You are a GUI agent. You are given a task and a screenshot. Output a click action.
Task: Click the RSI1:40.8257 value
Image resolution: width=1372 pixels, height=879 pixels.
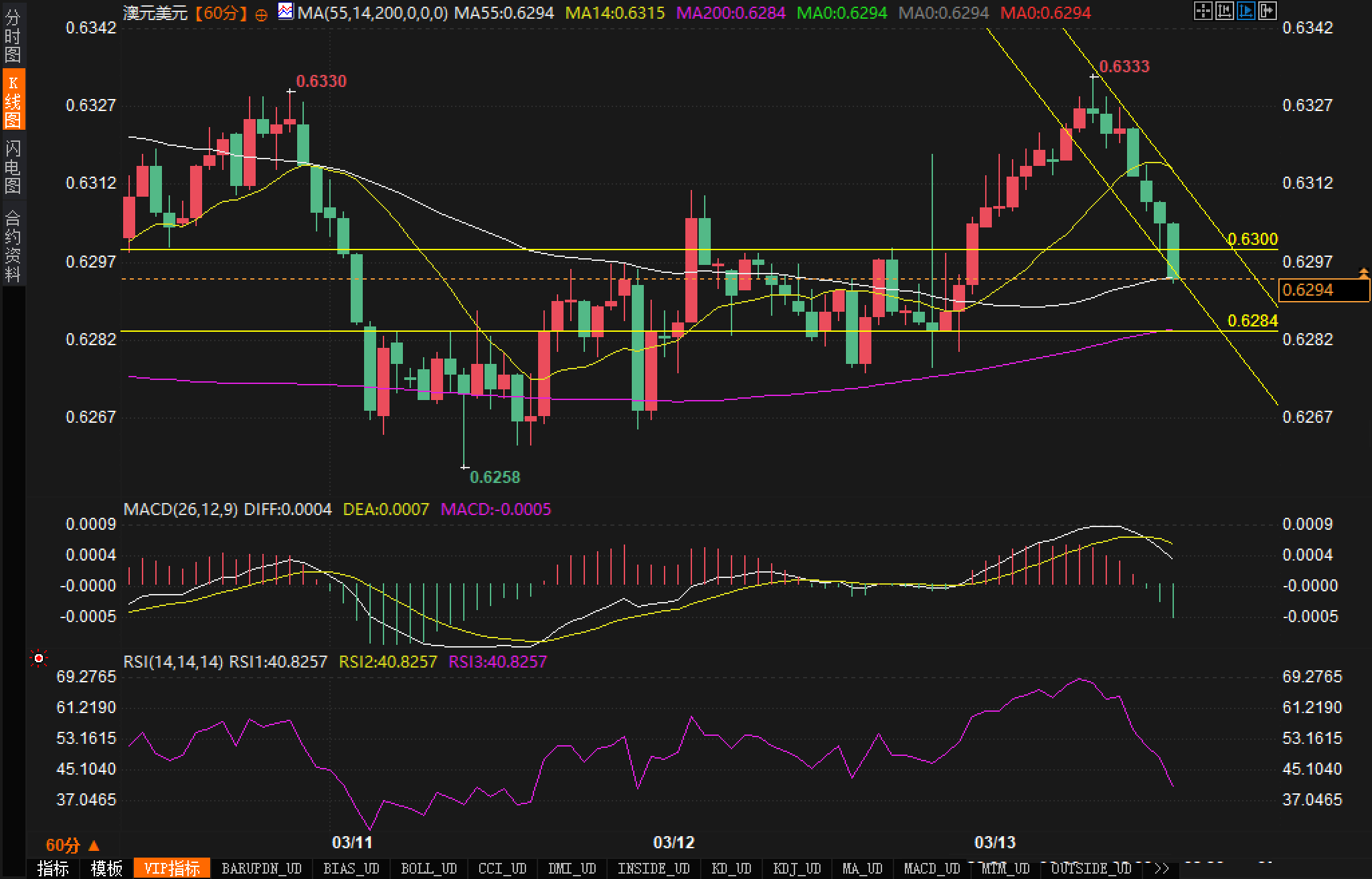coord(278,662)
